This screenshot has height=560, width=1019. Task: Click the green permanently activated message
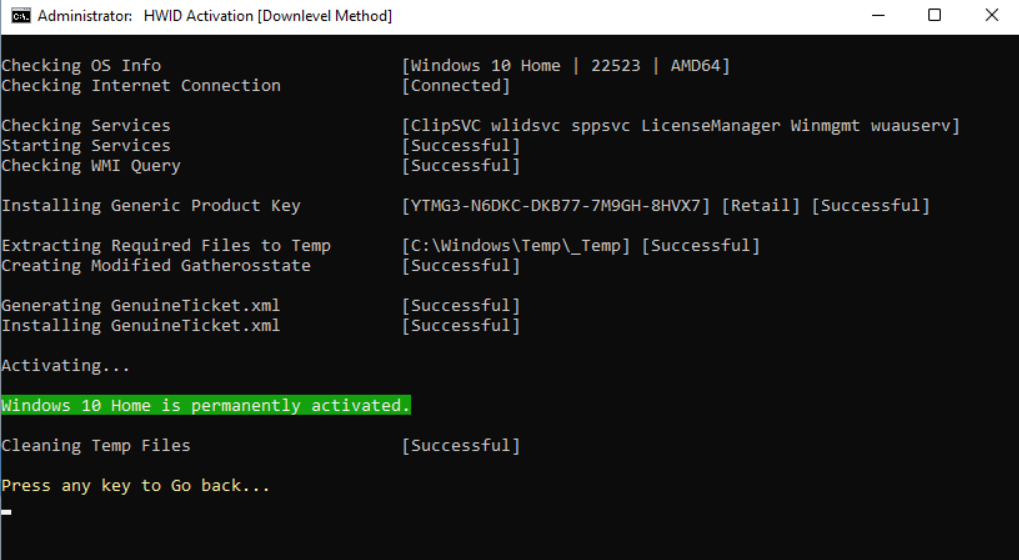pyautogui.click(x=205, y=405)
